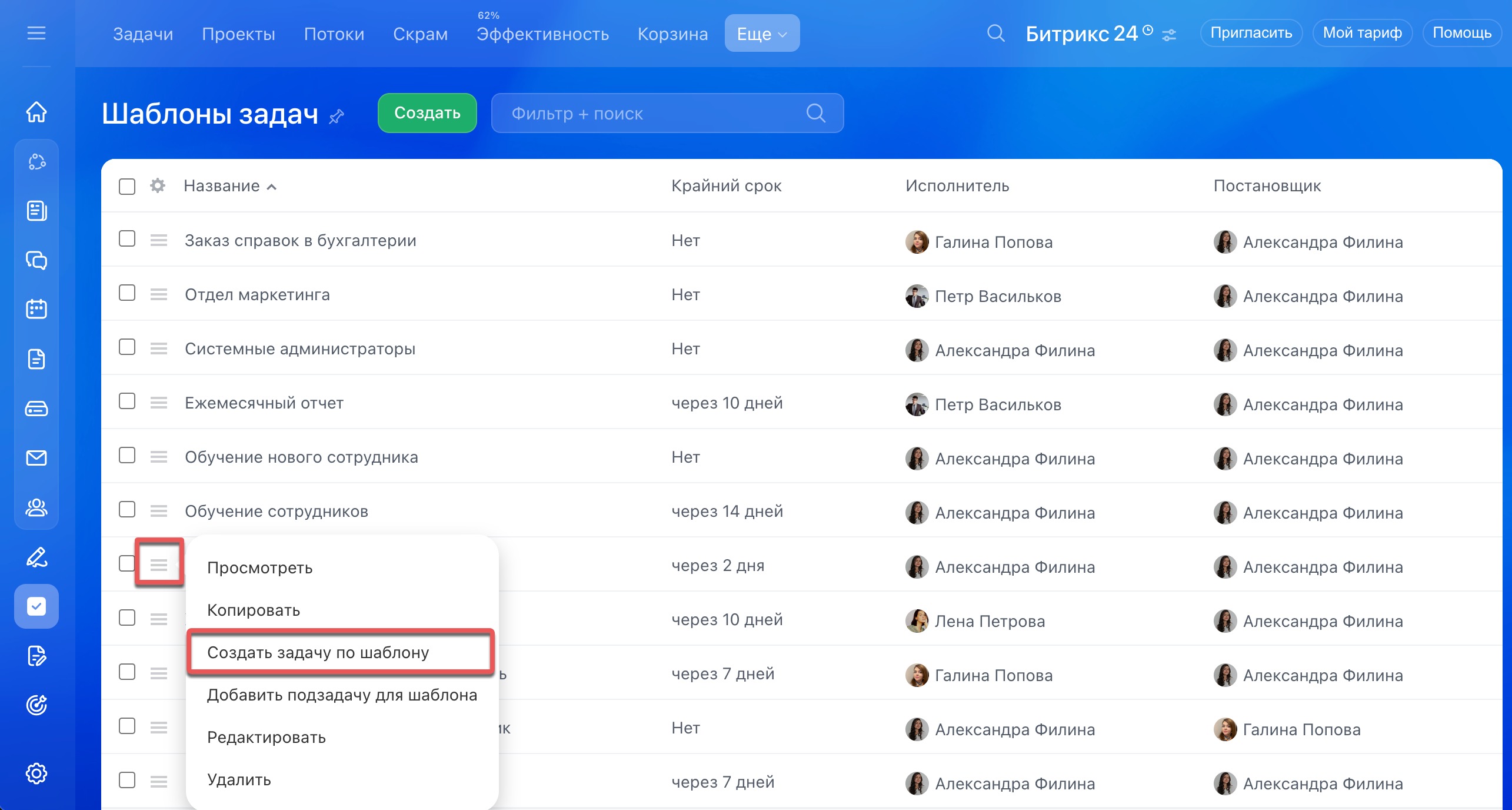Open the news feed icon in sidebar
This screenshot has width=1512, height=810.
click(36, 211)
